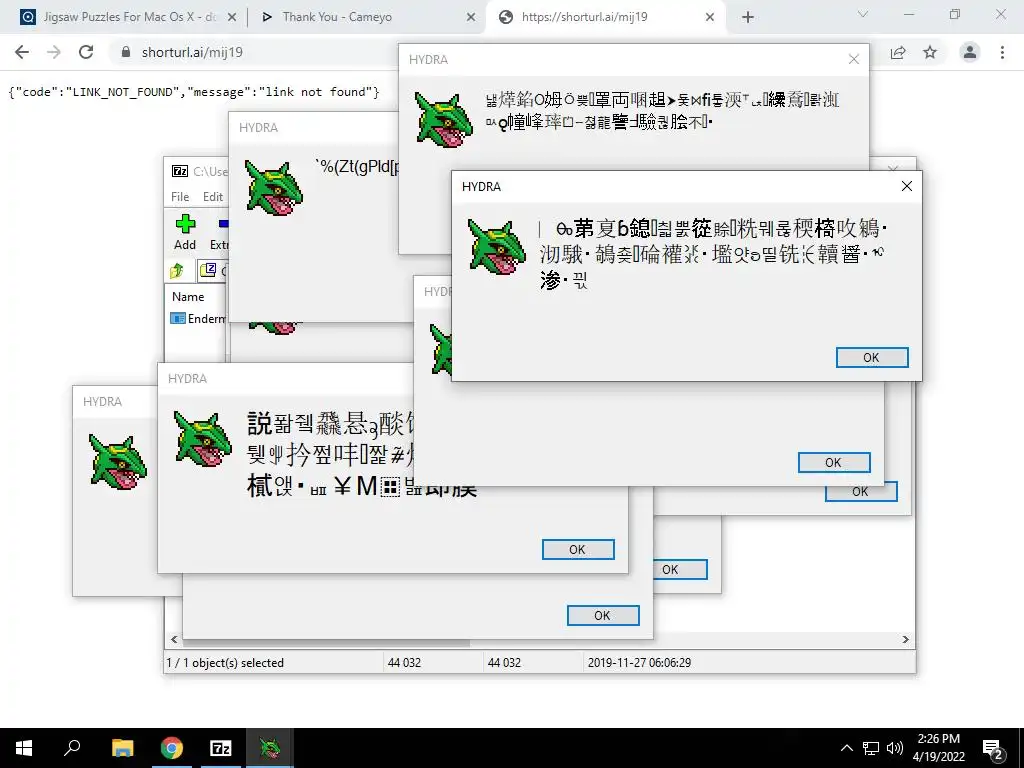Click the 7-Zip taskbar icon
The width and height of the screenshot is (1024, 768).
[221, 748]
